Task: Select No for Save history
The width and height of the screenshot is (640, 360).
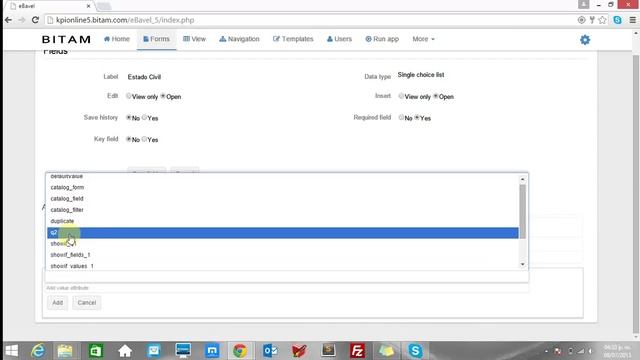Action: click(129, 118)
